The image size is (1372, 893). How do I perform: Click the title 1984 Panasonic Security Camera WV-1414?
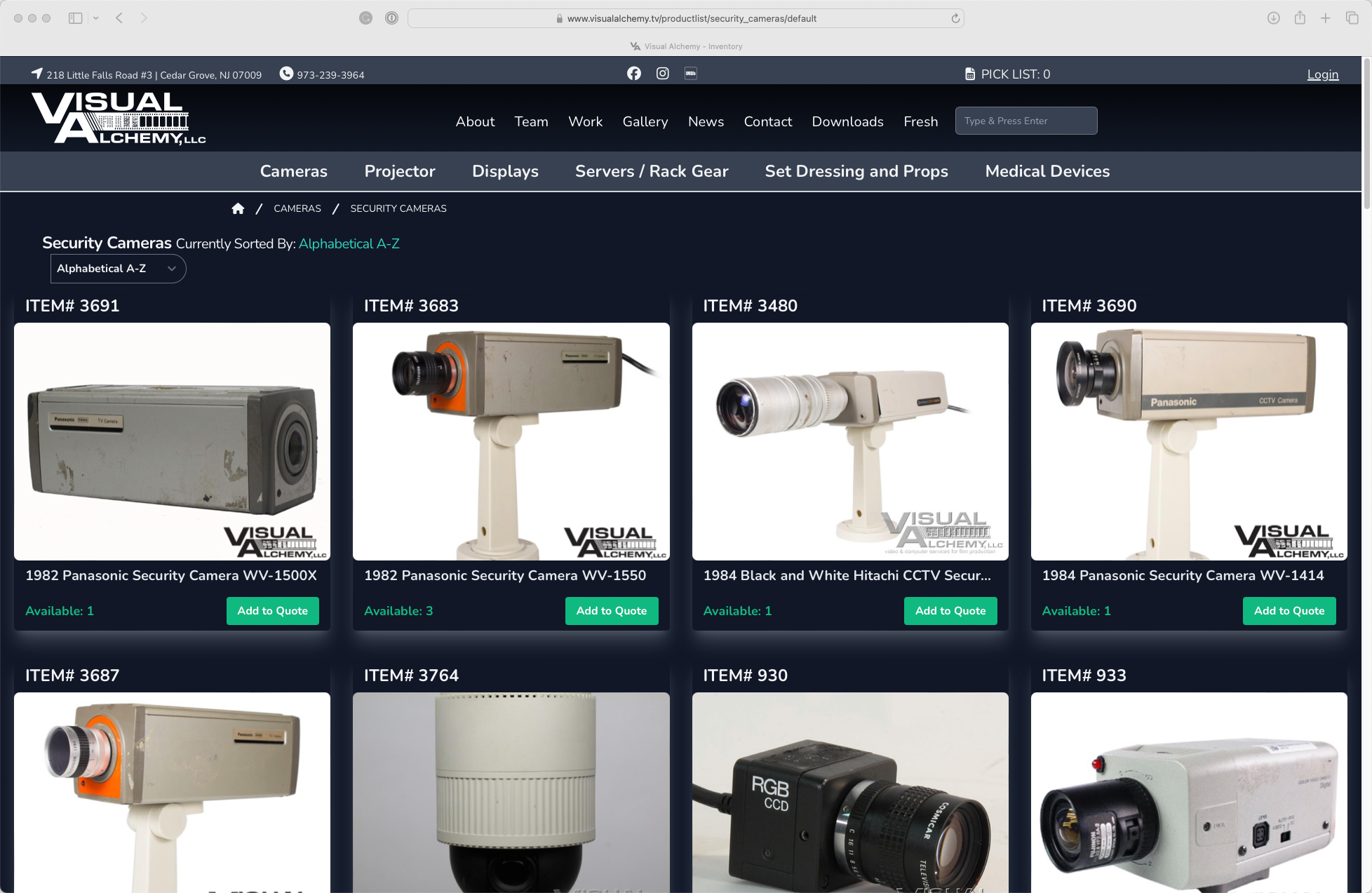click(x=1183, y=575)
